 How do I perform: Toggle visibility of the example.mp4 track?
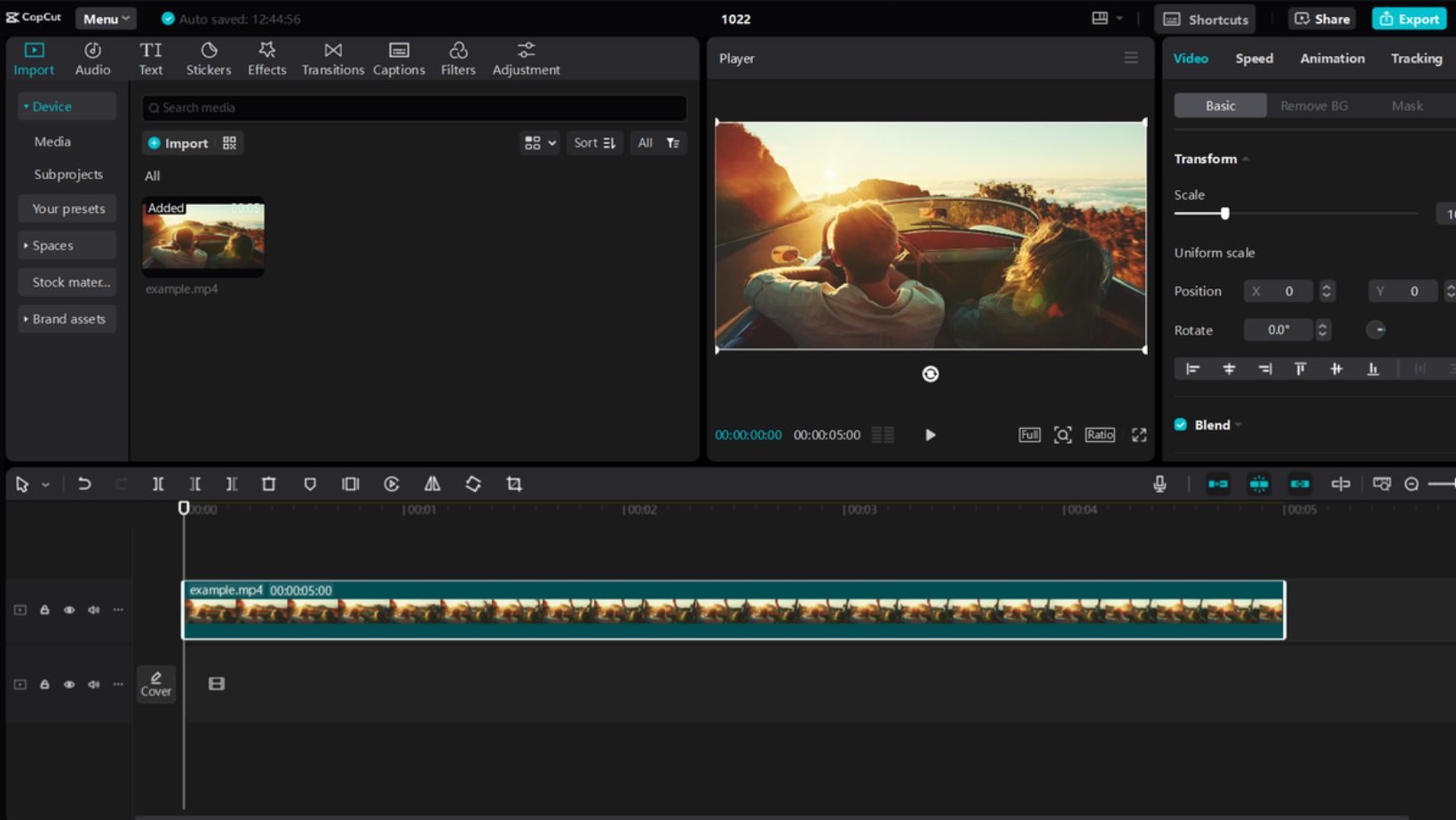pos(69,610)
